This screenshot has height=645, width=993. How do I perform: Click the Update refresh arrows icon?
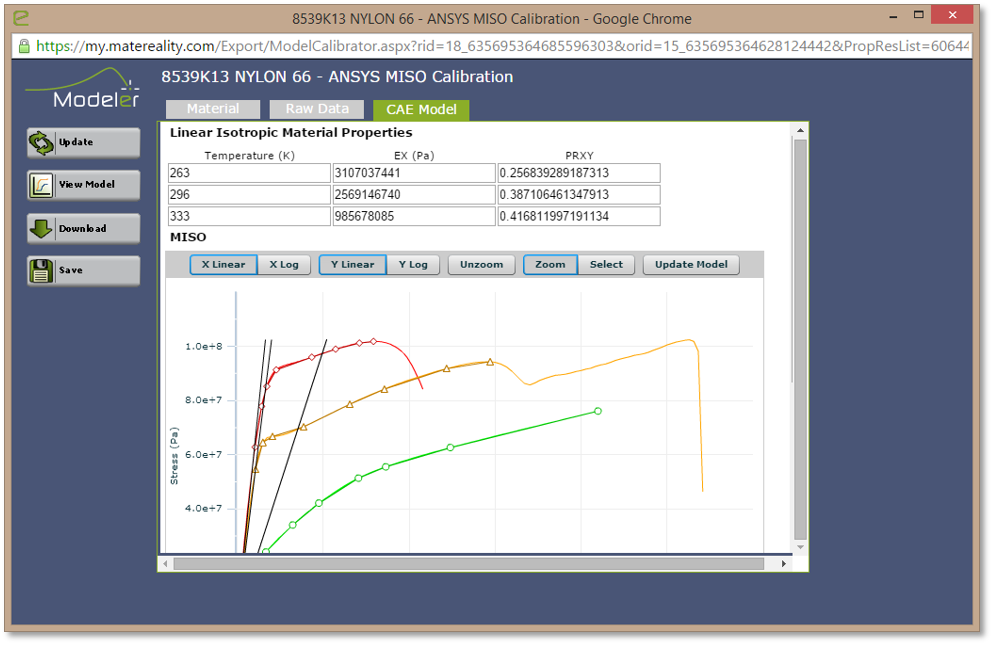(41, 143)
